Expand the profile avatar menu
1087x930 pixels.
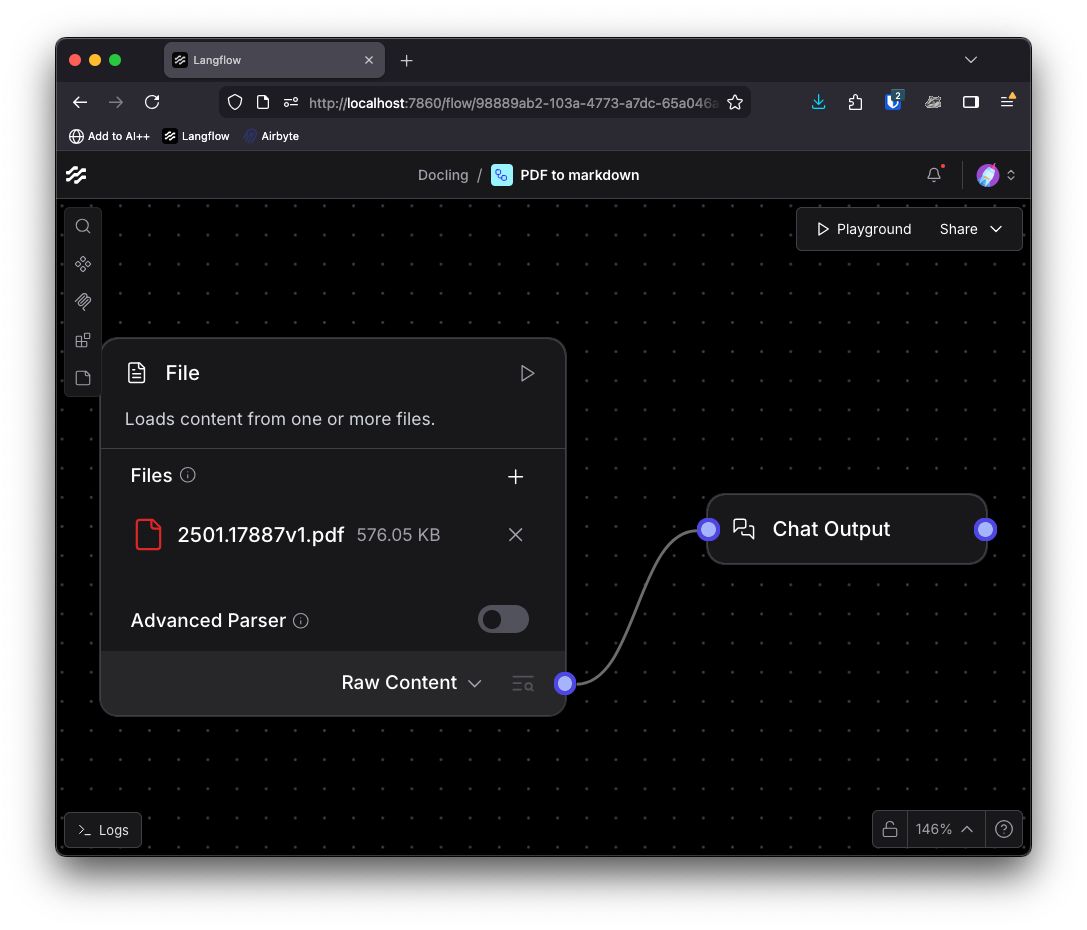pos(994,174)
